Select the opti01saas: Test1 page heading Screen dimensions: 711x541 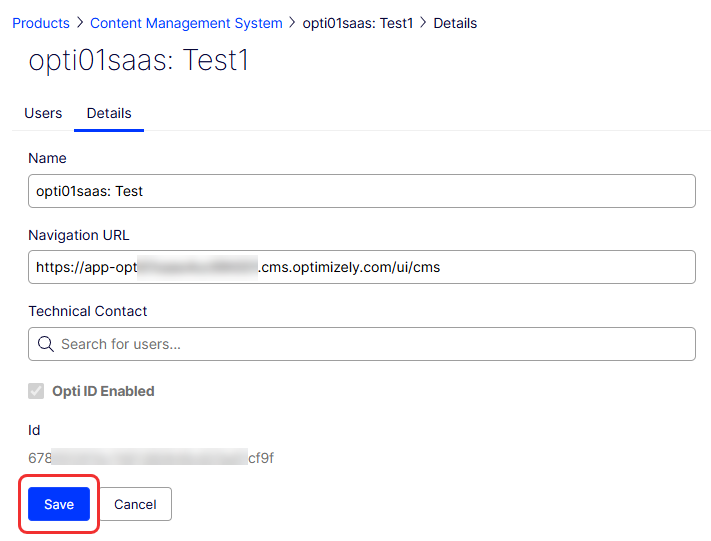[x=139, y=60]
